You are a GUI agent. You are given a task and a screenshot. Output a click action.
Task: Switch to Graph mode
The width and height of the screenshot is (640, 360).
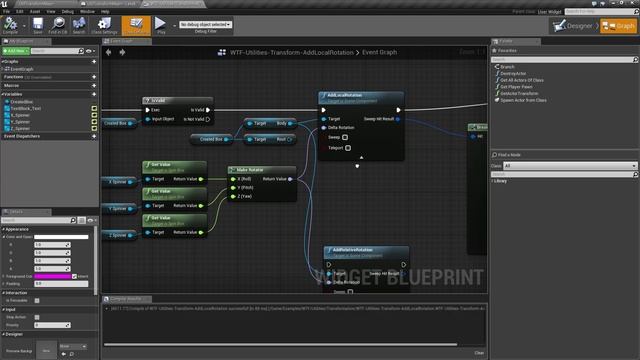(x=618, y=26)
